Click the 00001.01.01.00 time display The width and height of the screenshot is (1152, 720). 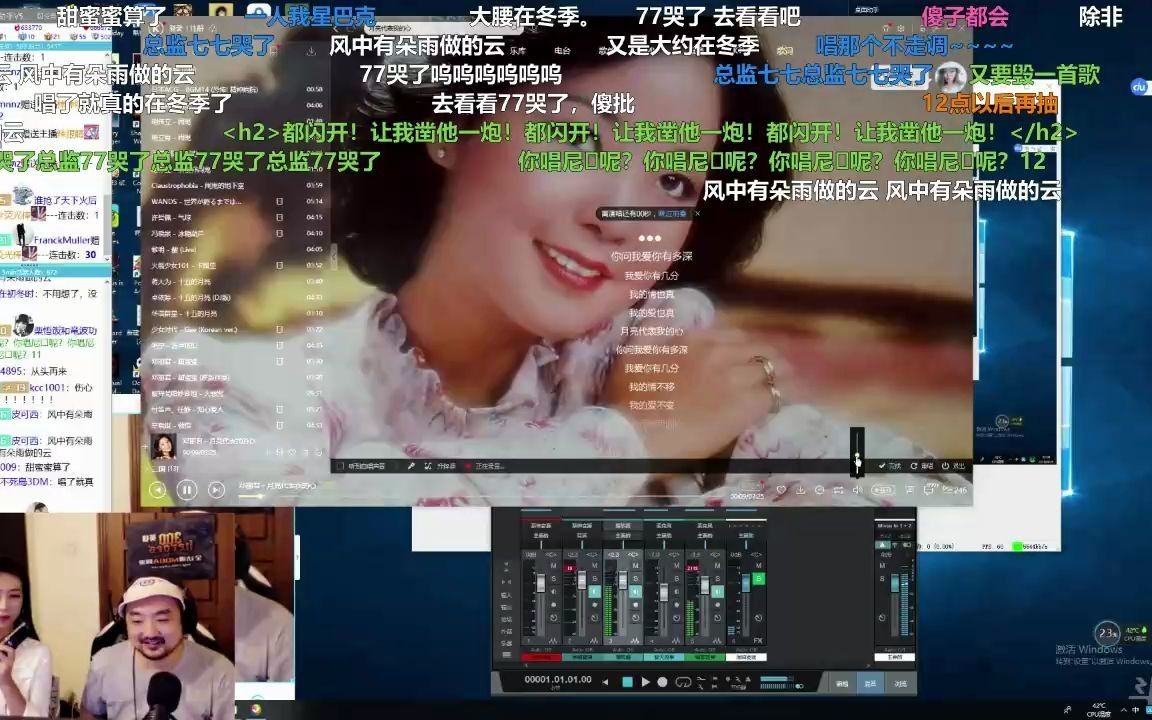click(x=558, y=680)
